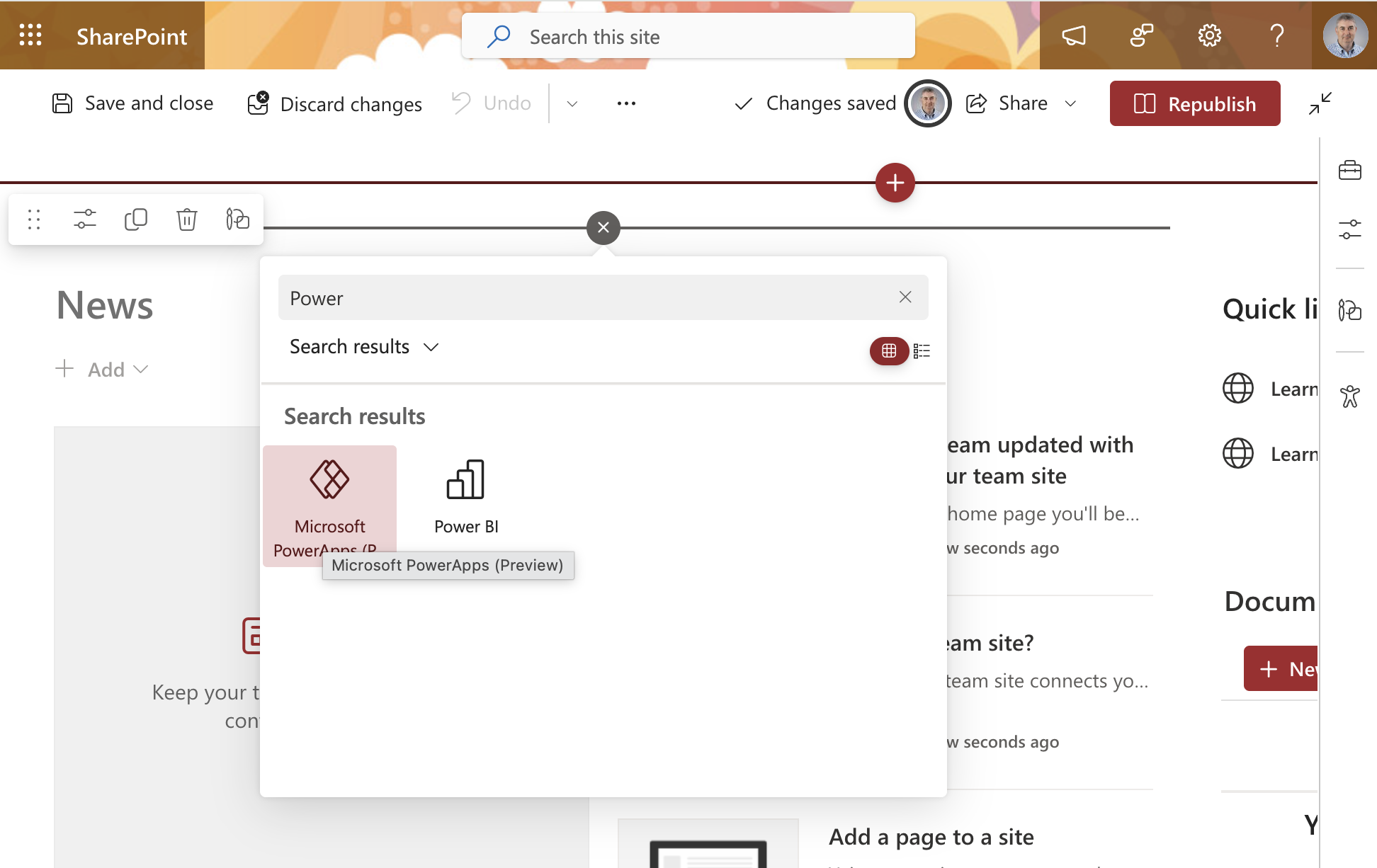Open the app launcher waffle menu
The width and height of the screenshot is (1377, 868).
click(30, 35)
